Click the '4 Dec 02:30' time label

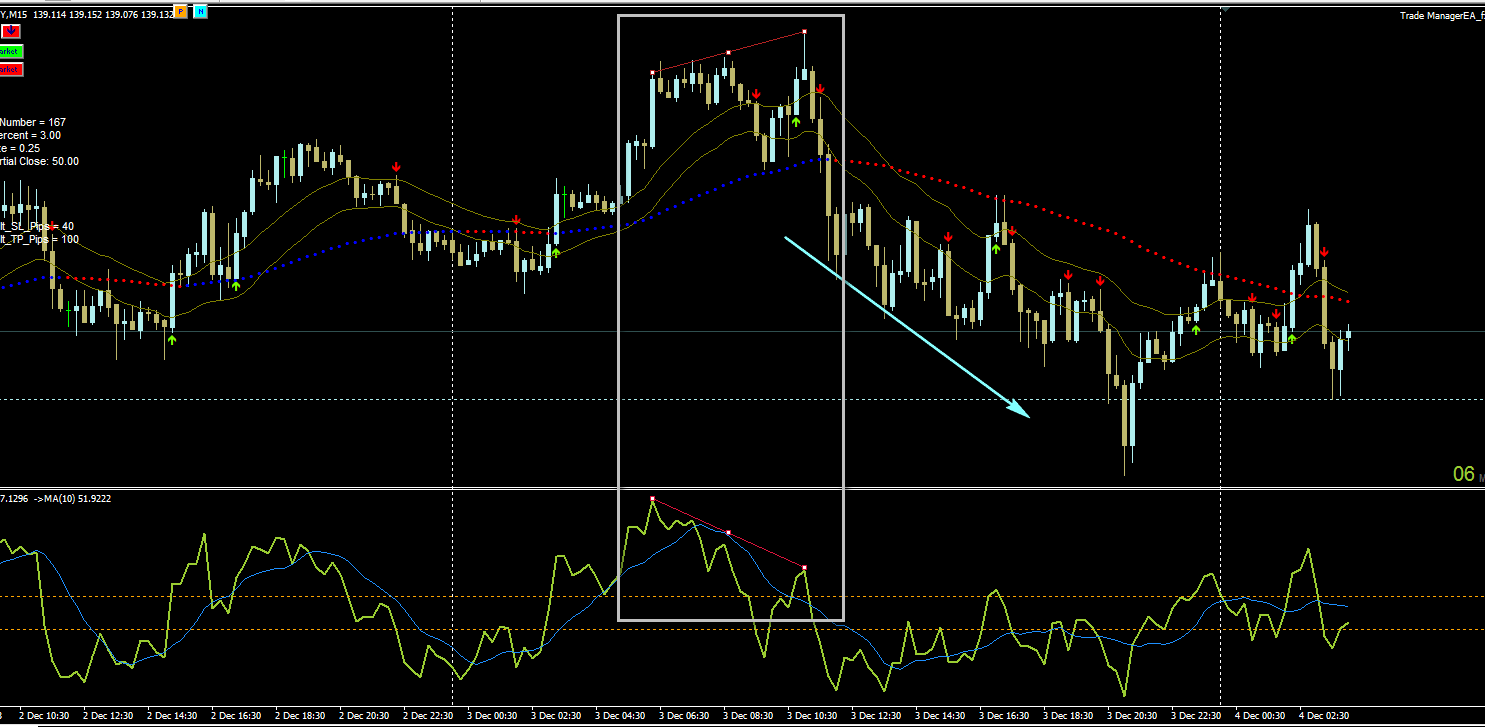pos(1322,716)
